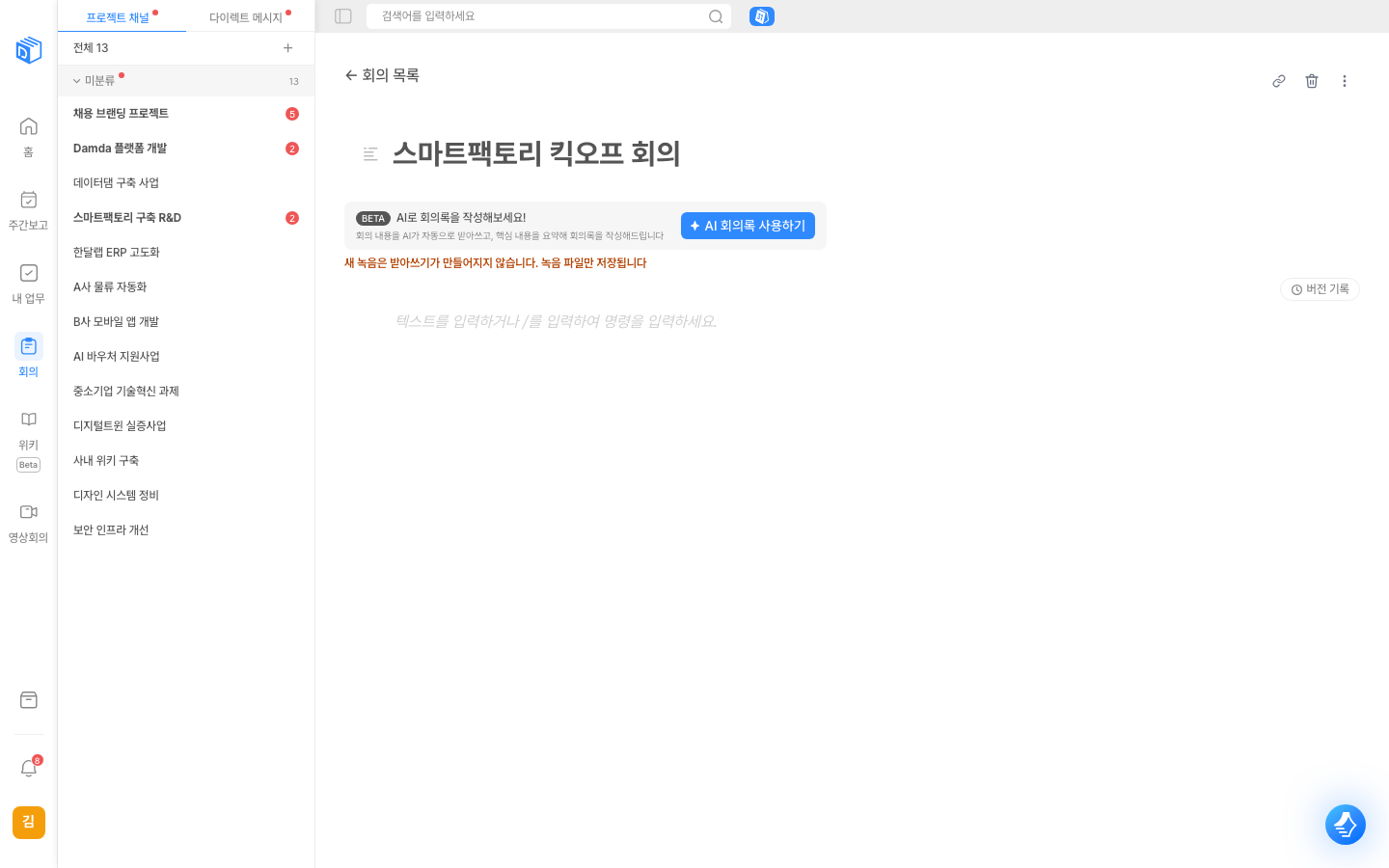
Task: Go back to 회의 목록
Action: [382, 75]
